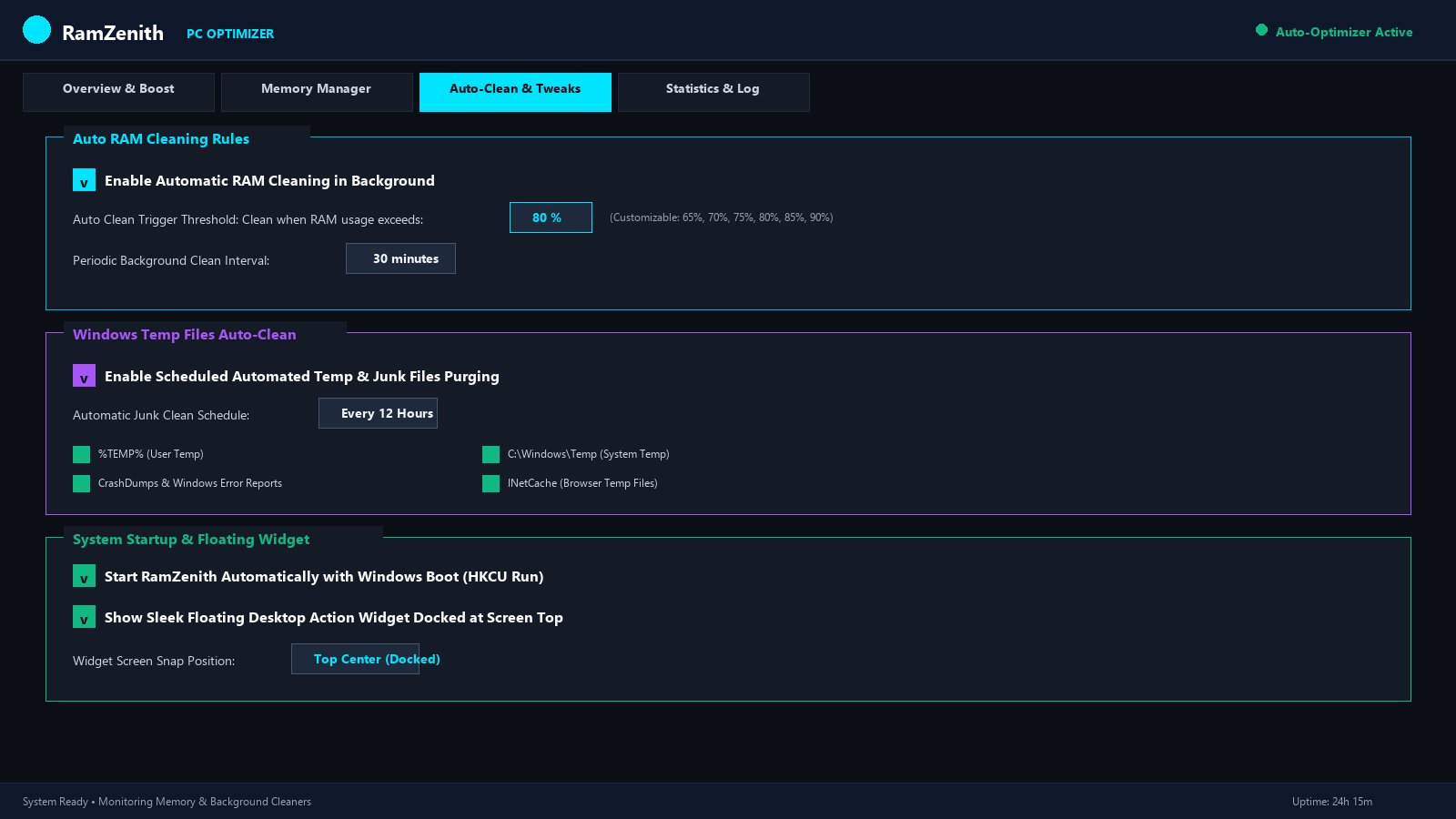Toggle the %TEMP% (User Temp) checkbox
Screen dimensions: 1456x819
click(x=82, y=454)
